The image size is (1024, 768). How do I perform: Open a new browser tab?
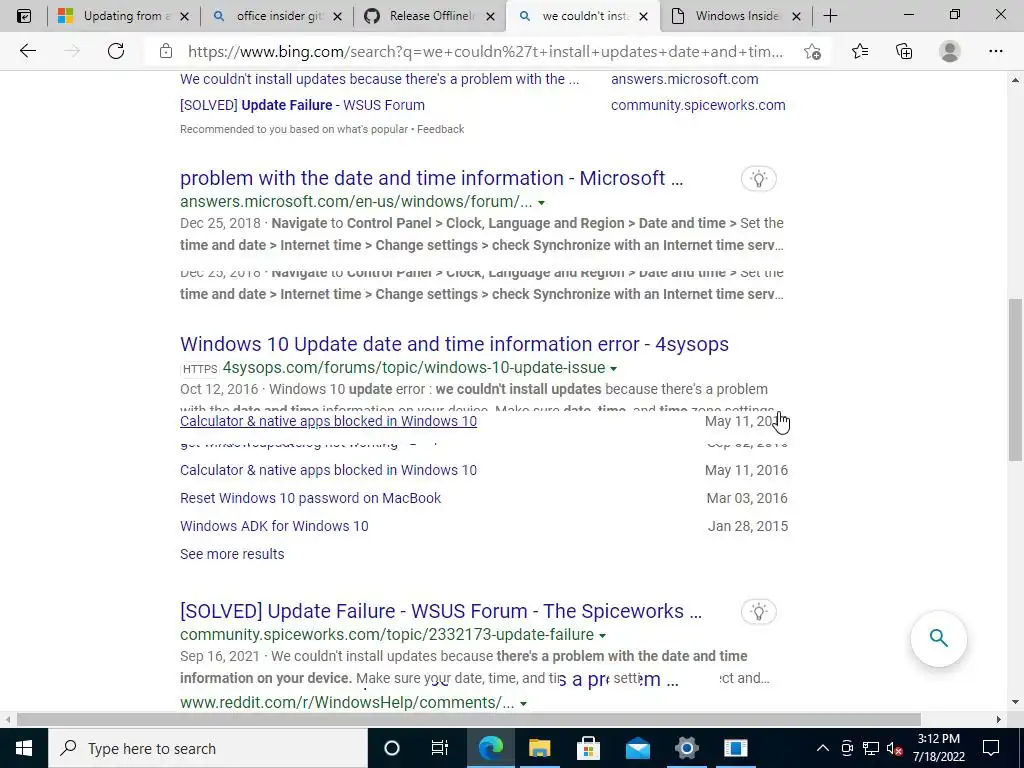(x=830, y=16)
